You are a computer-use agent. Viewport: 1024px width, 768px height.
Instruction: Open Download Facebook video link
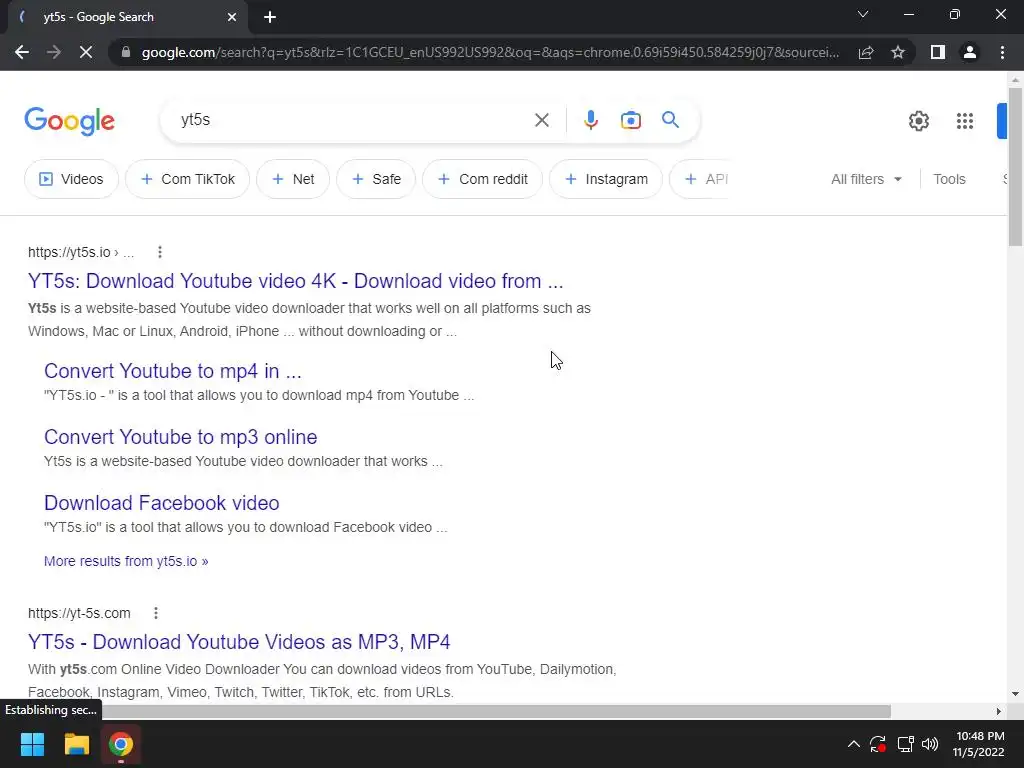[161, 503]
